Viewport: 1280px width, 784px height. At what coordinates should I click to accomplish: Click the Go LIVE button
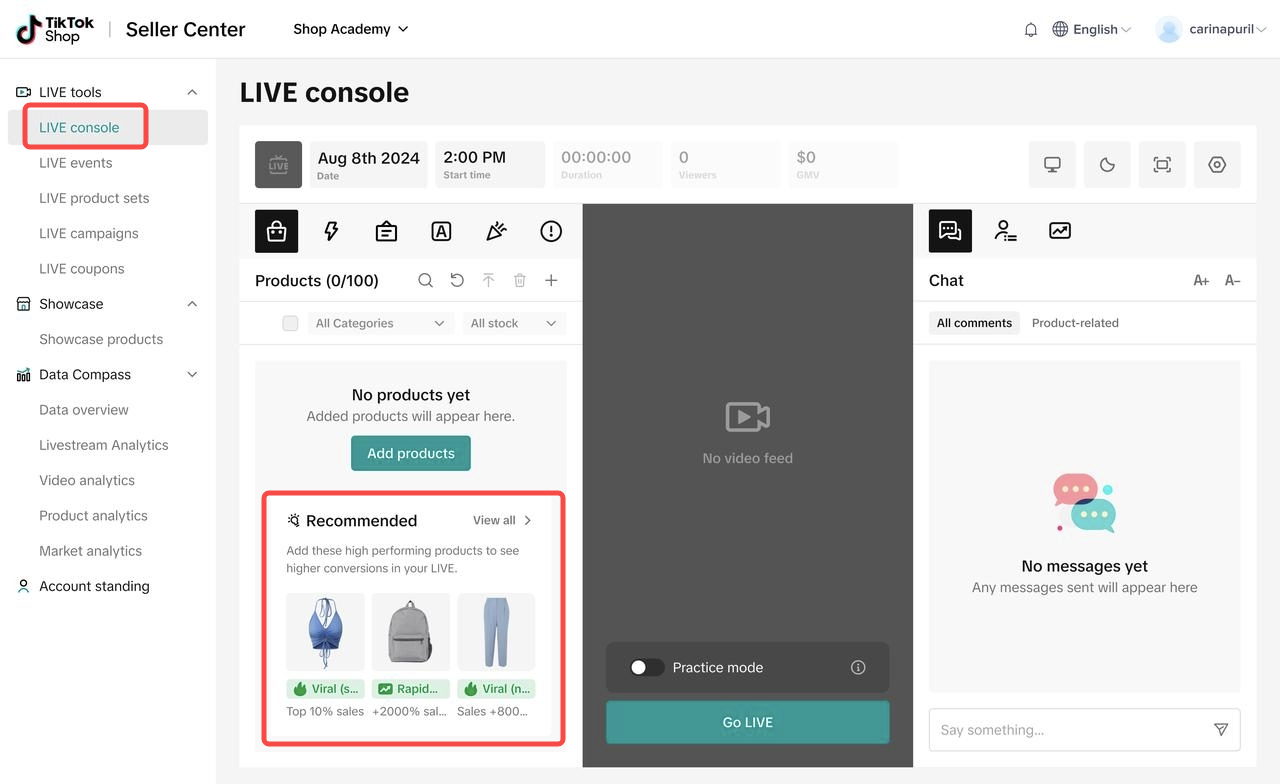coord(747,722)
